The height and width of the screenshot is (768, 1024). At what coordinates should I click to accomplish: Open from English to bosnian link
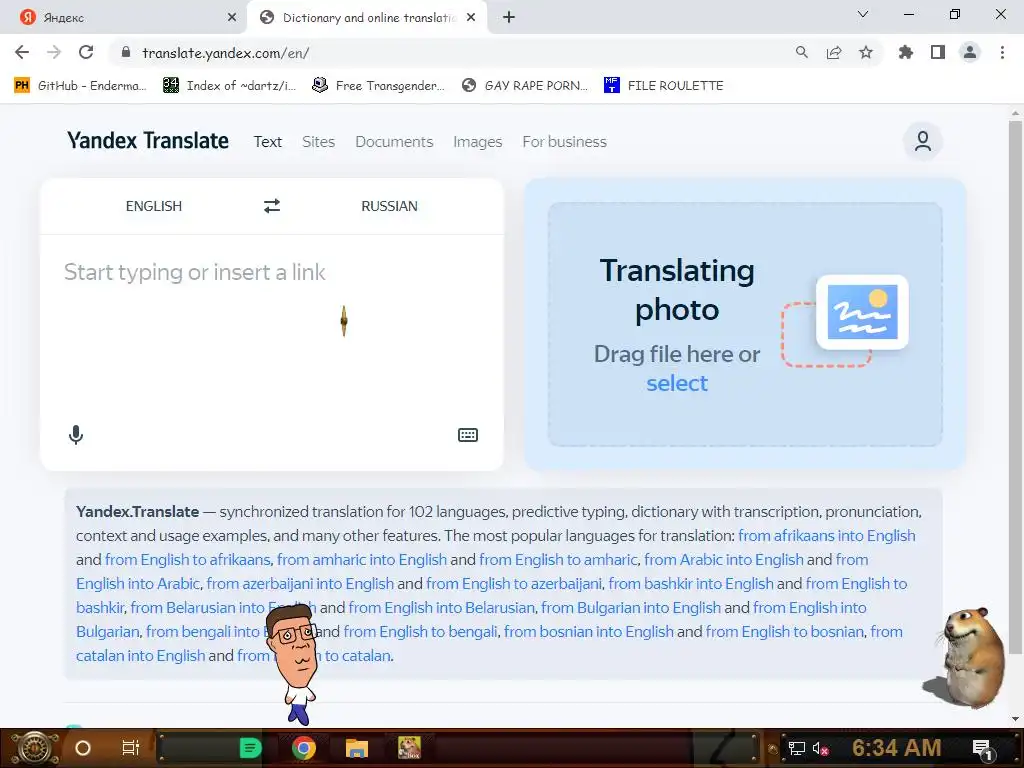click(x=784, y=632)
